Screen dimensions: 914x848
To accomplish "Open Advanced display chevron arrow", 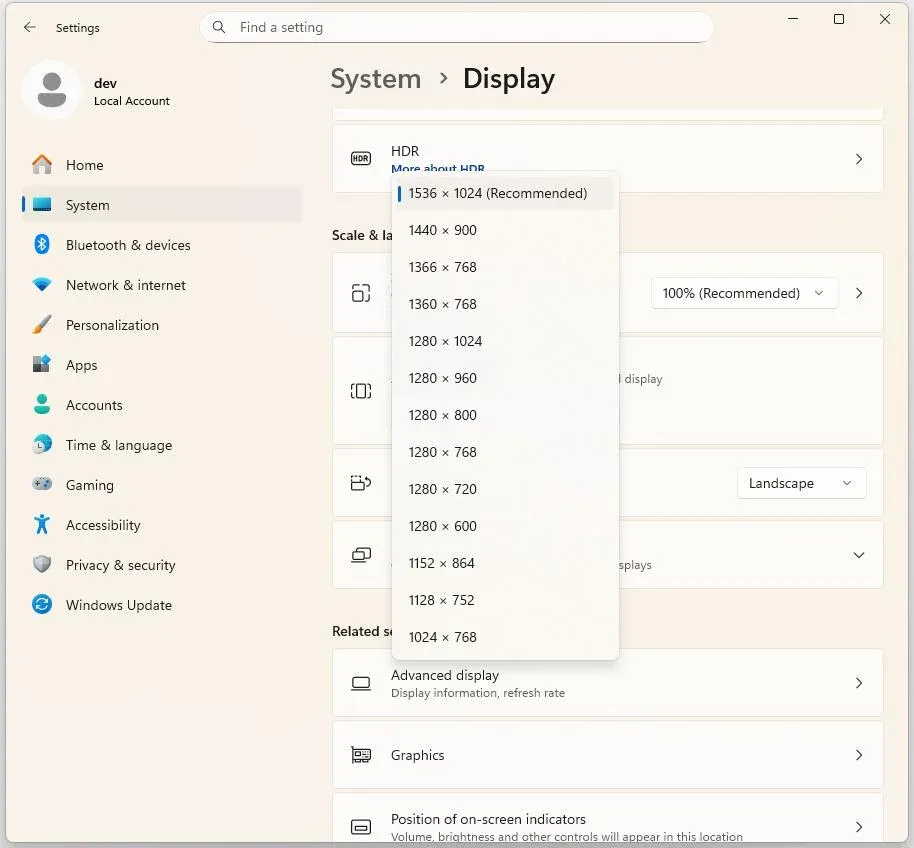I will coord(859,683).
